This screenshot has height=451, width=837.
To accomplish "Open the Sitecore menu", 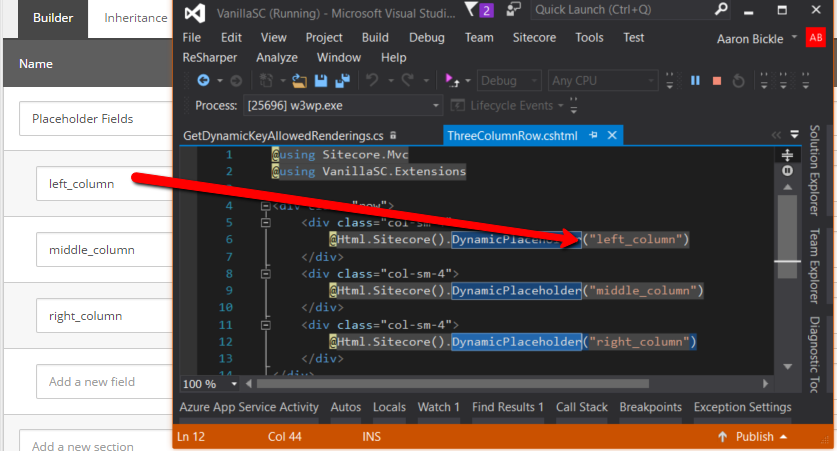I will click(x=534, y=37).
